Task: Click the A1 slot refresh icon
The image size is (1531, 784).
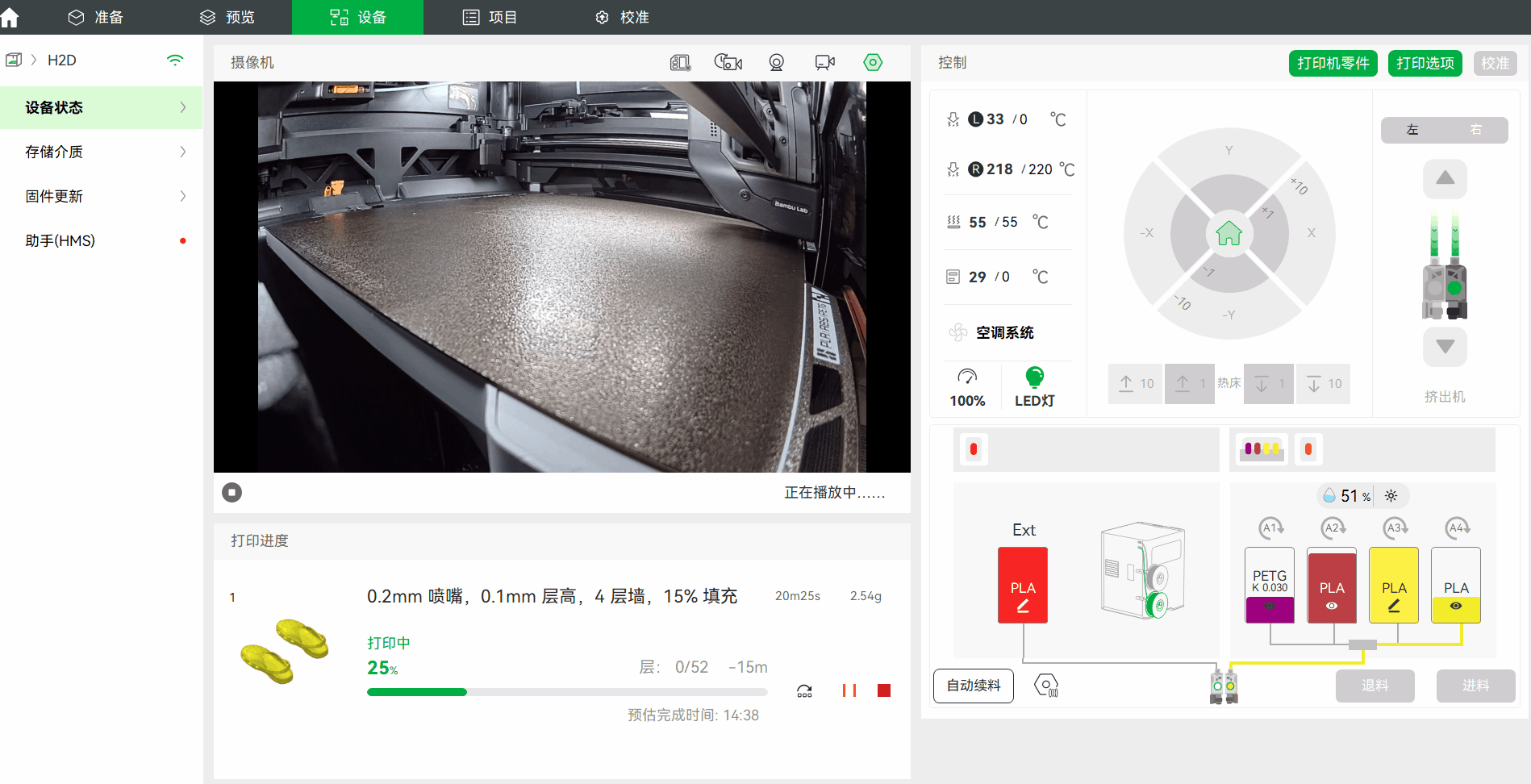Action: 1270,528
